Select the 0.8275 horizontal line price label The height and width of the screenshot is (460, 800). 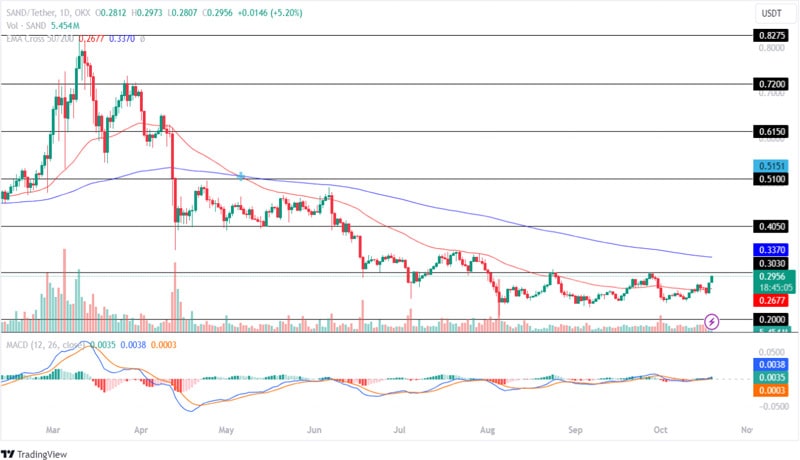(x=770, y=35)
